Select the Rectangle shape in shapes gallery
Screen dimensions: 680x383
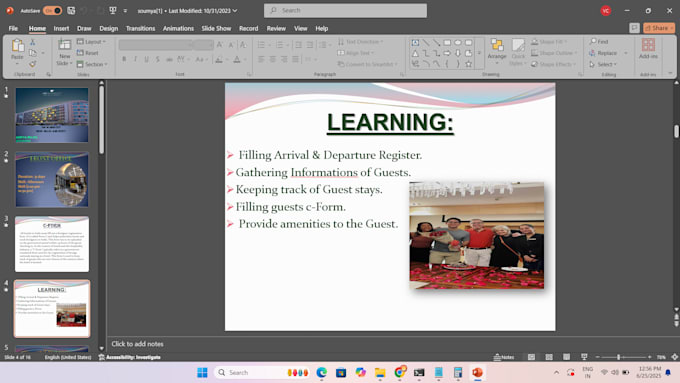point(447,43)
